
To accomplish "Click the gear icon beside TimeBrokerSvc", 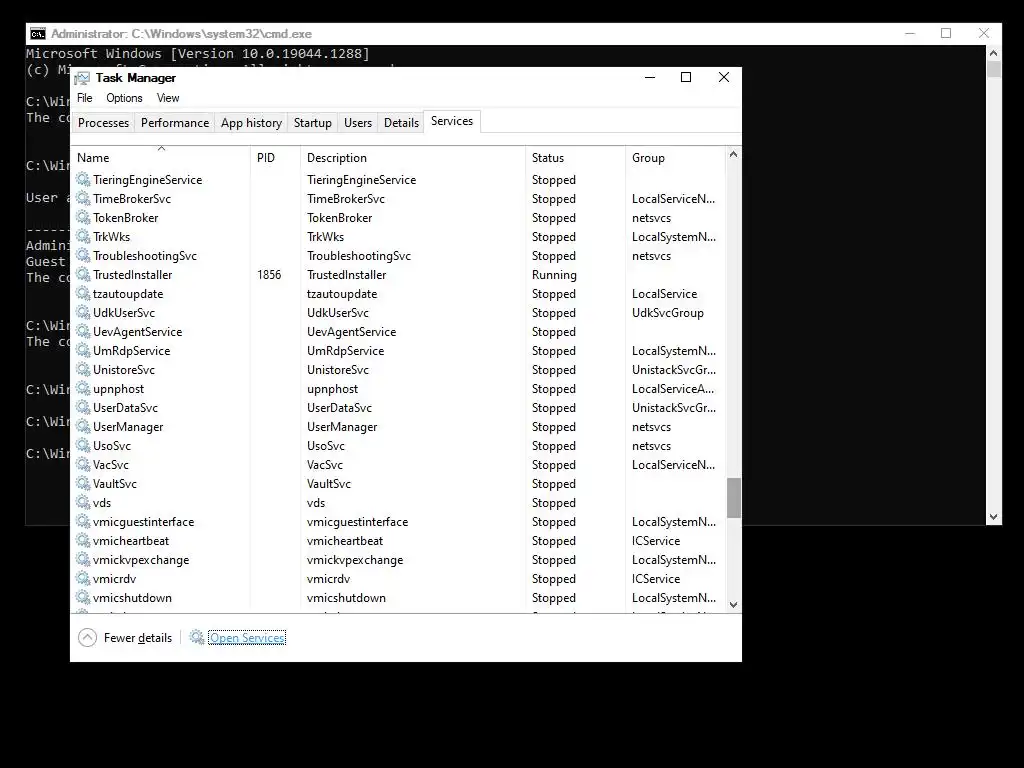I will click(83, 198).
